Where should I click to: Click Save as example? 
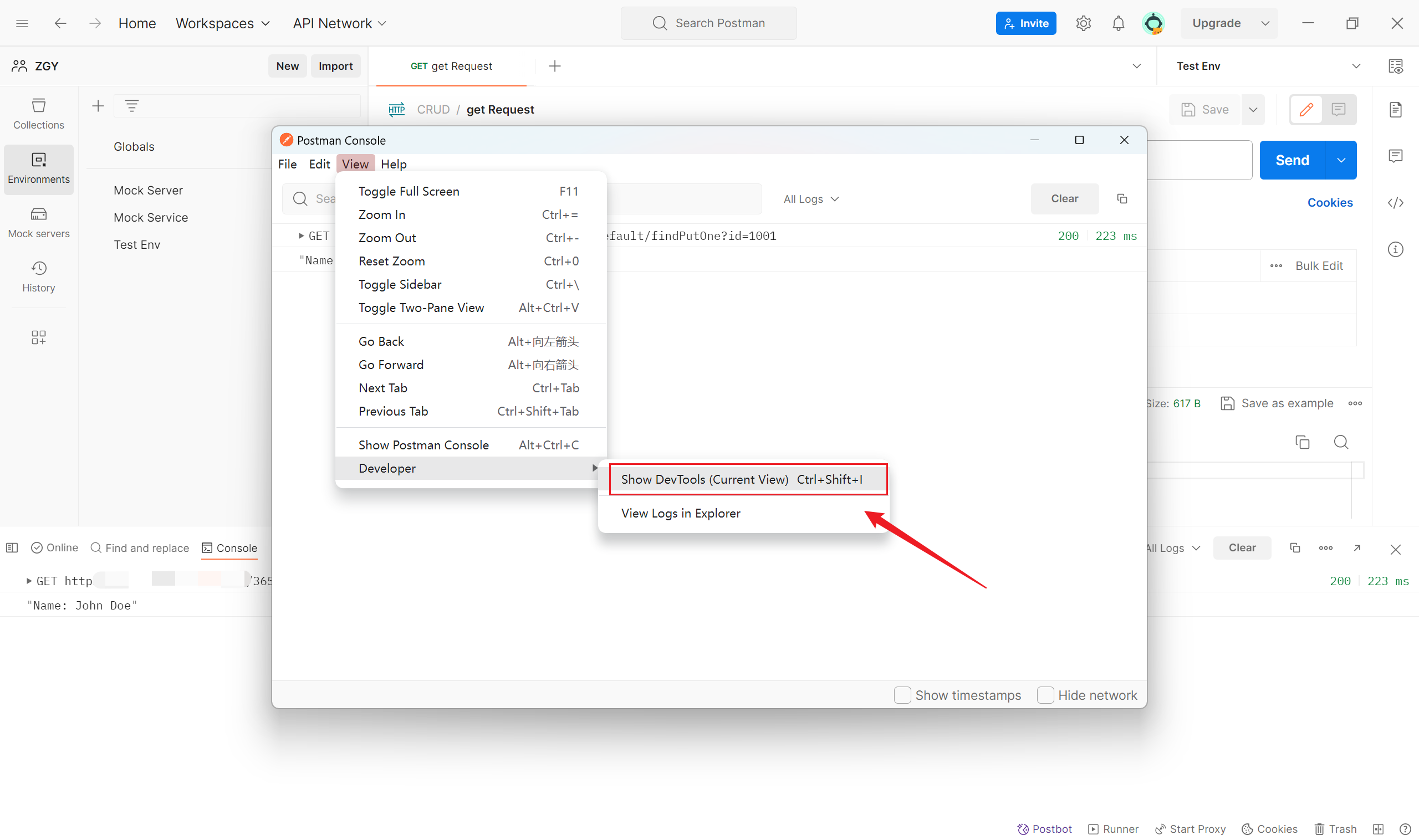click(x=1277, y=403)
